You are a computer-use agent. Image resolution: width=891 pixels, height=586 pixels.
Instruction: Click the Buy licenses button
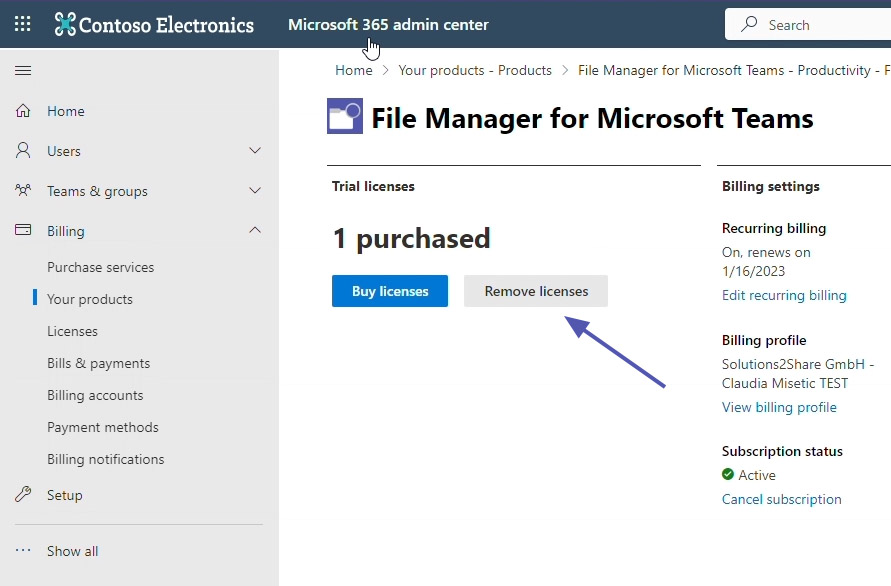pos(390,291)
